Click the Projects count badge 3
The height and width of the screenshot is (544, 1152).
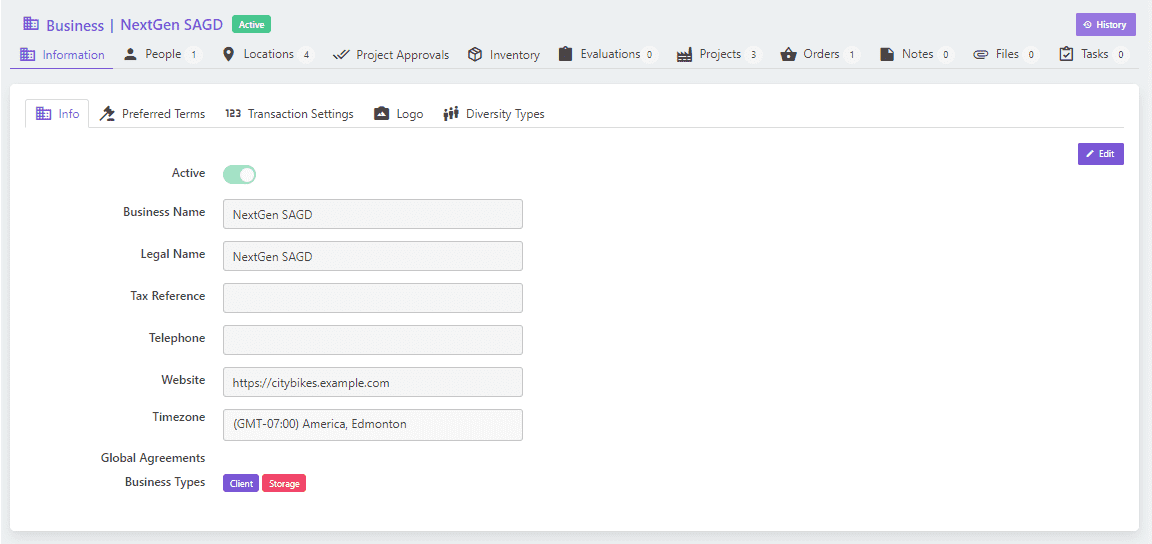click(x=753, y=54)
